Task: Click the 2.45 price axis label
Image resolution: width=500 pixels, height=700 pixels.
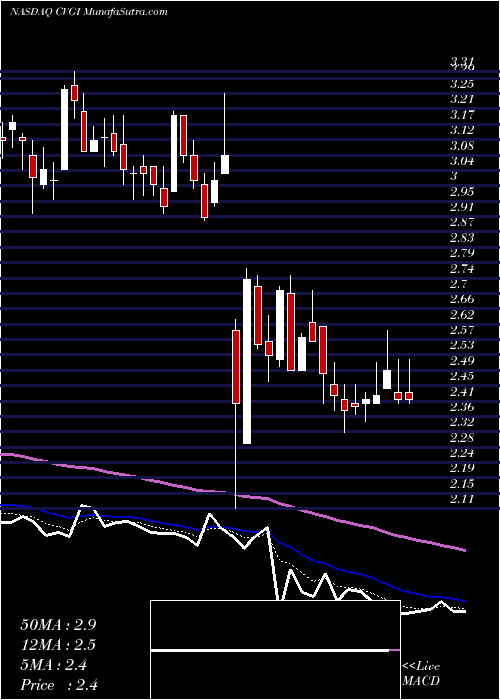Action: pyautogui.click(x=462, y=376)
